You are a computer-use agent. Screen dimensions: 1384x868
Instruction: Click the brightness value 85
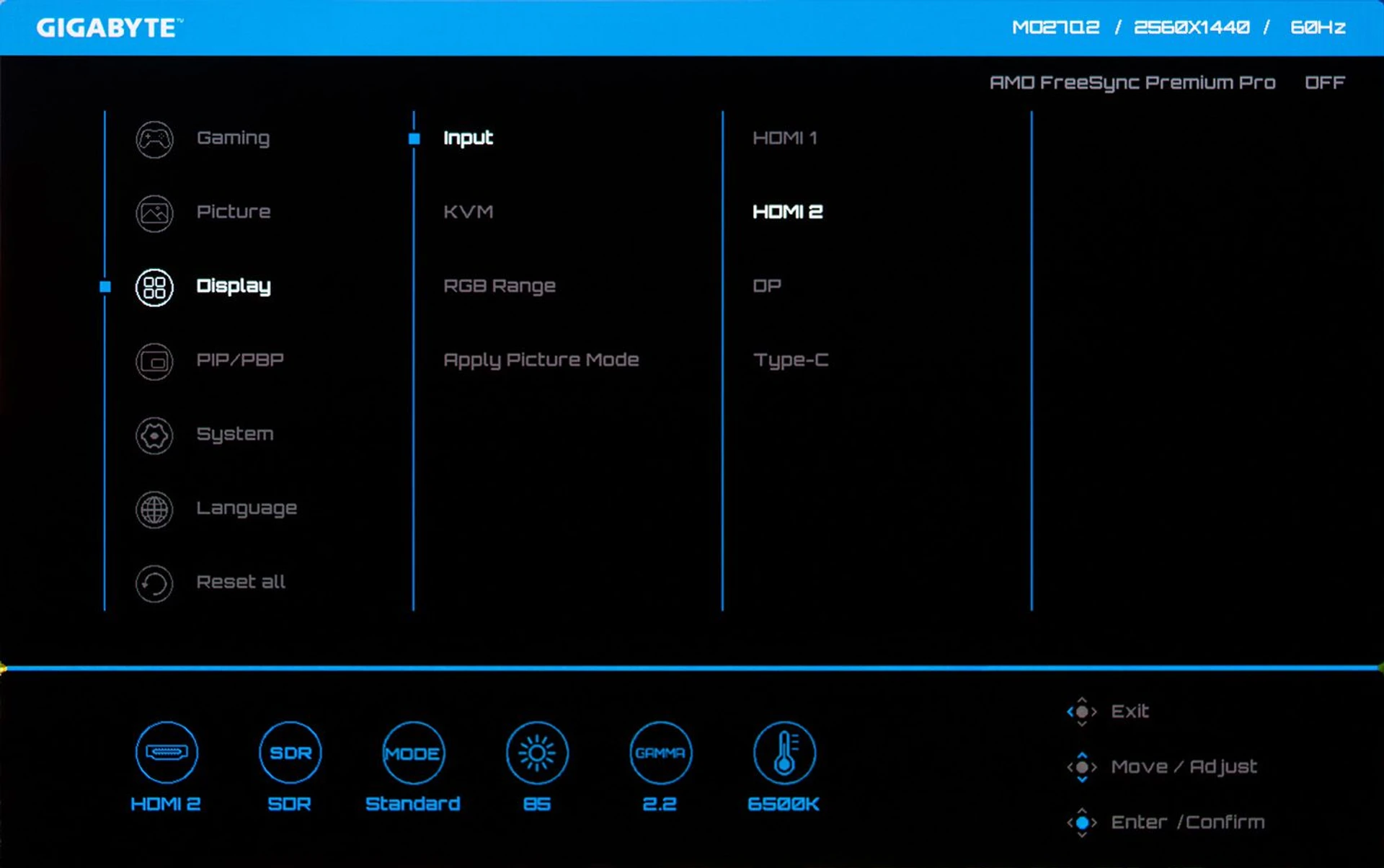537,804
